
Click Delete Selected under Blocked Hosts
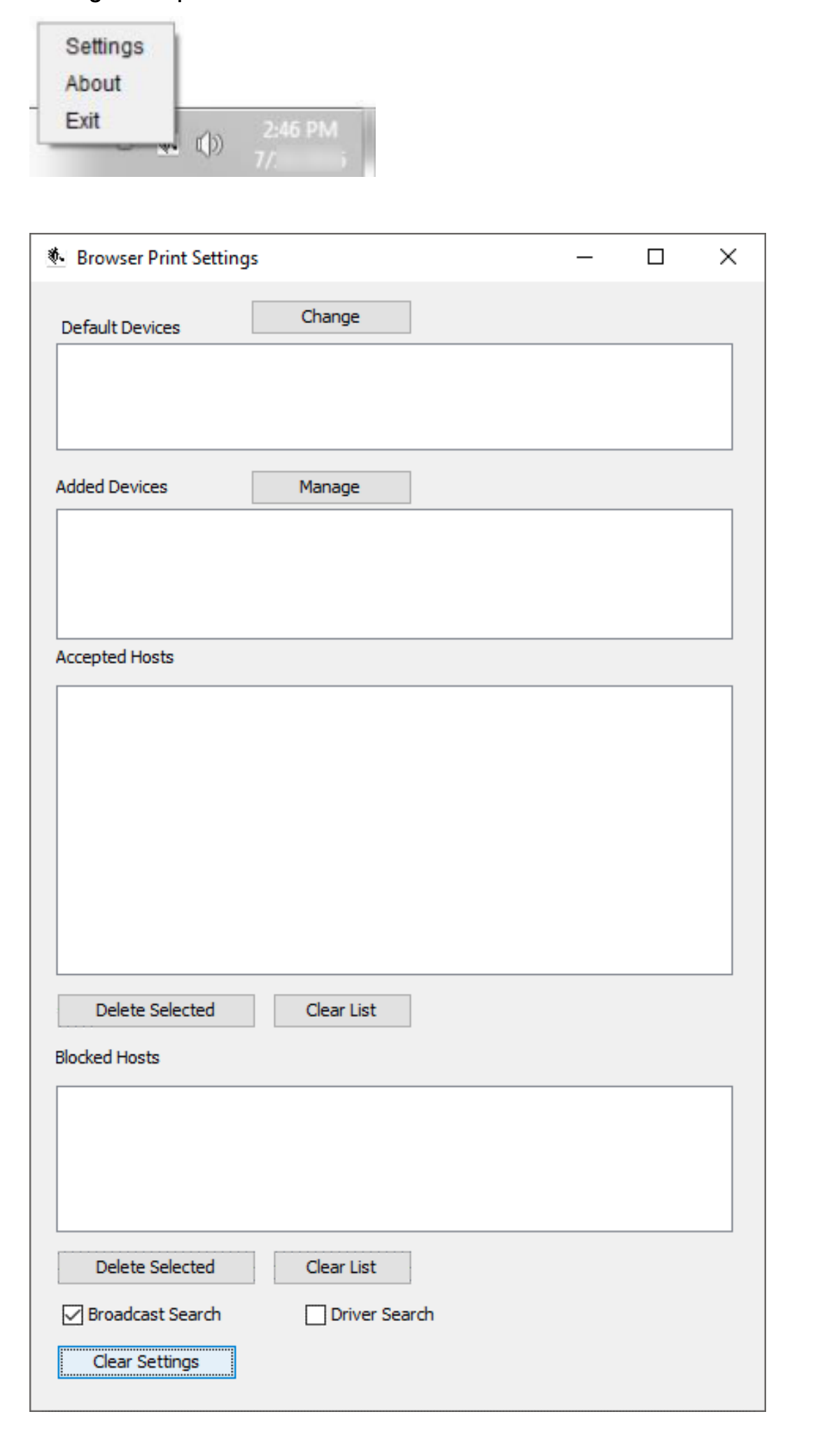(155, 1267)
